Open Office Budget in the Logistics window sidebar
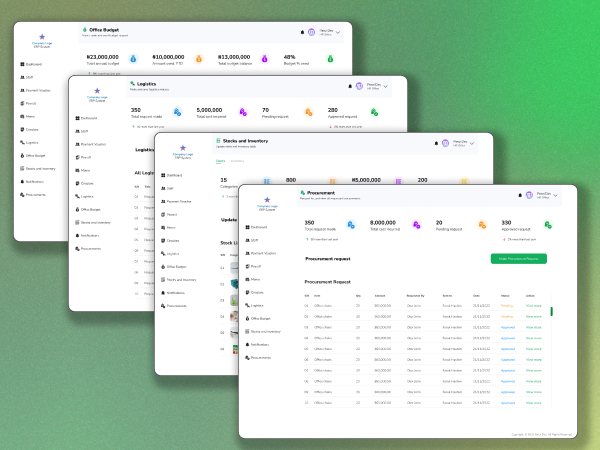Screen dimensions: 600x450 point(88,209)
